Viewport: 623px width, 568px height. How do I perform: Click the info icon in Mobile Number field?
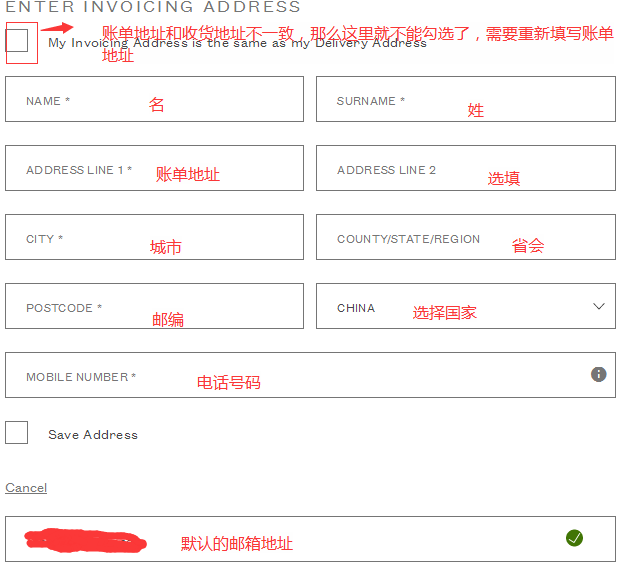point(598,374)
